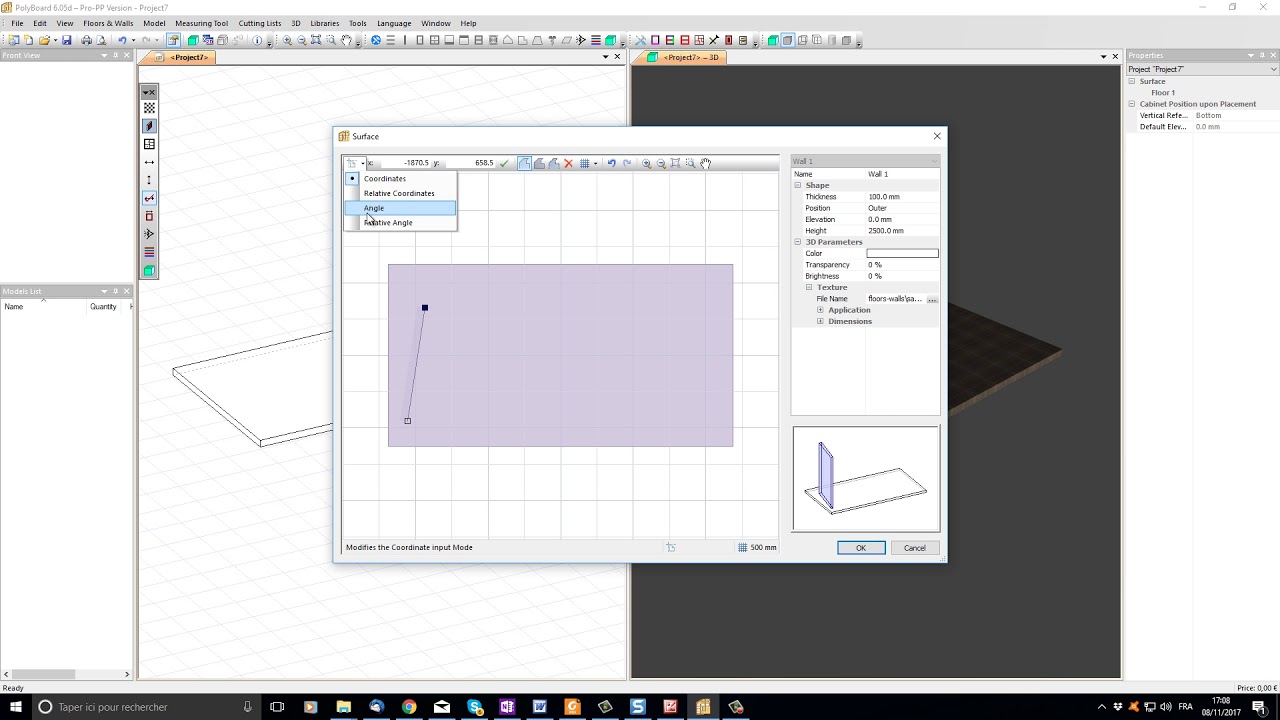Image resolution: width=1280 pixels, height=720 pixels.
Task: Select the dark blue square point handle
Action: coord(425,308)
